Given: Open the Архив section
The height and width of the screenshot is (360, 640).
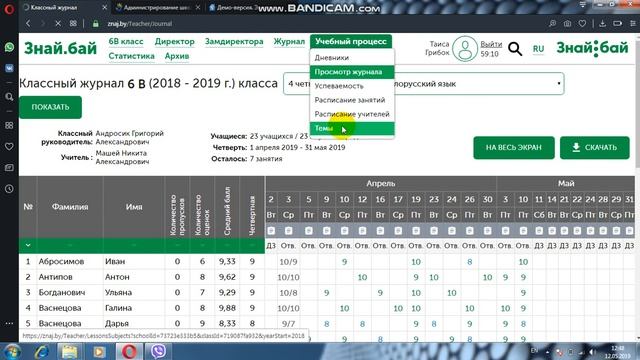Looking at the screenshot, I should 177,56.
